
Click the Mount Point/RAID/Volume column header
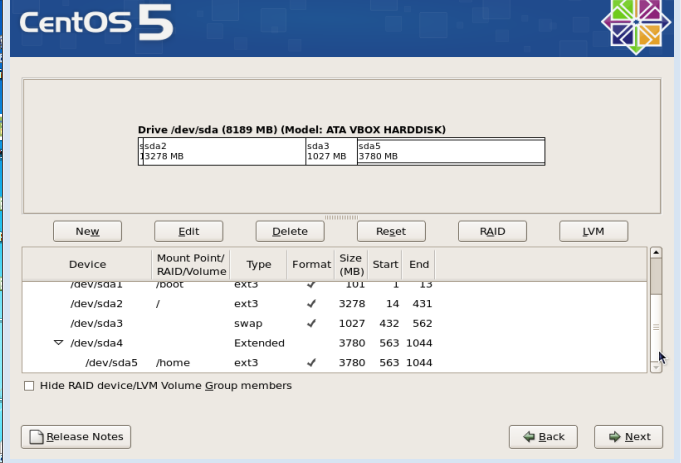(x=191, y=265)
